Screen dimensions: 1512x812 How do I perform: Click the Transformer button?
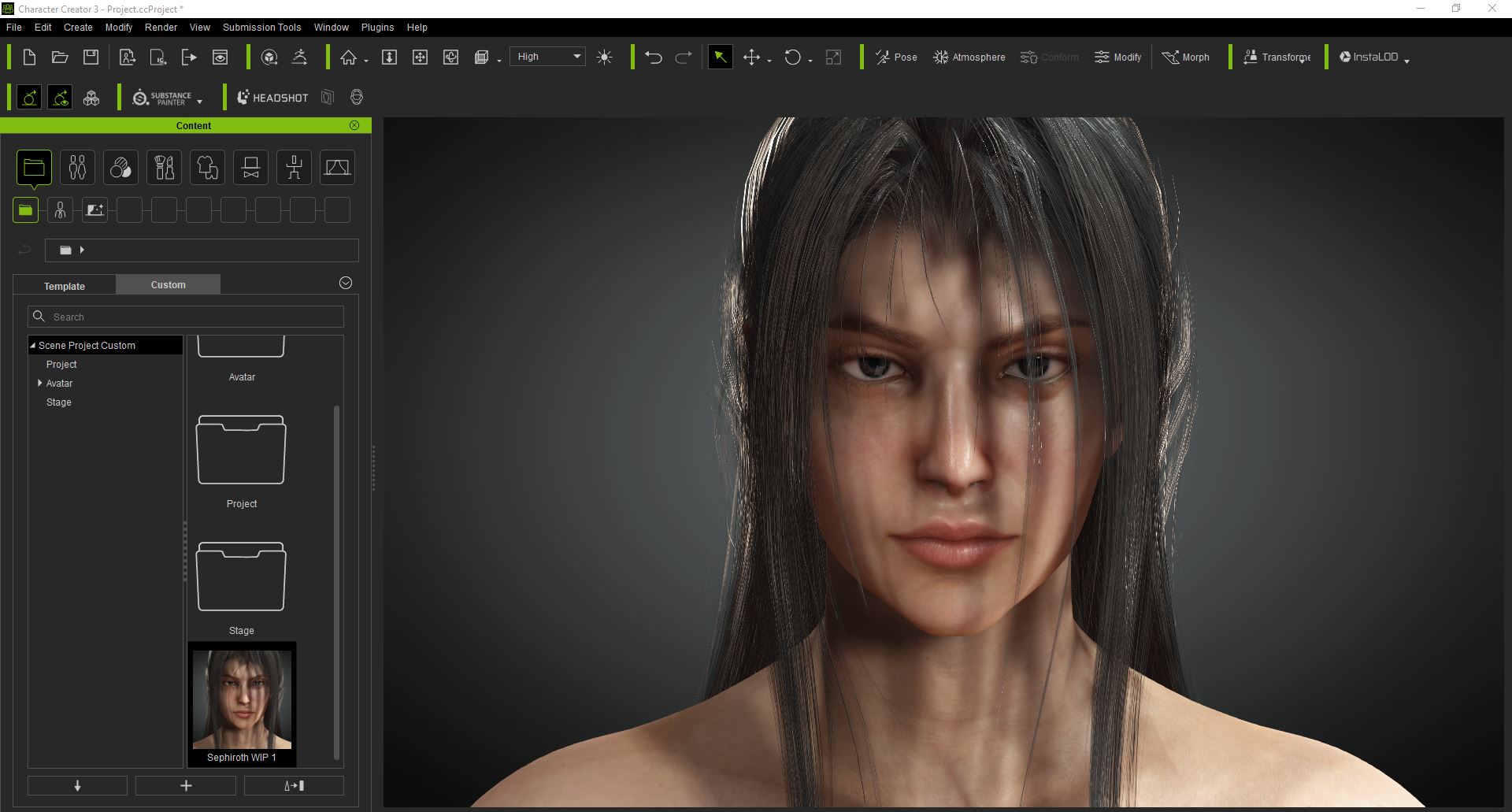click(x=1277, y=57)
